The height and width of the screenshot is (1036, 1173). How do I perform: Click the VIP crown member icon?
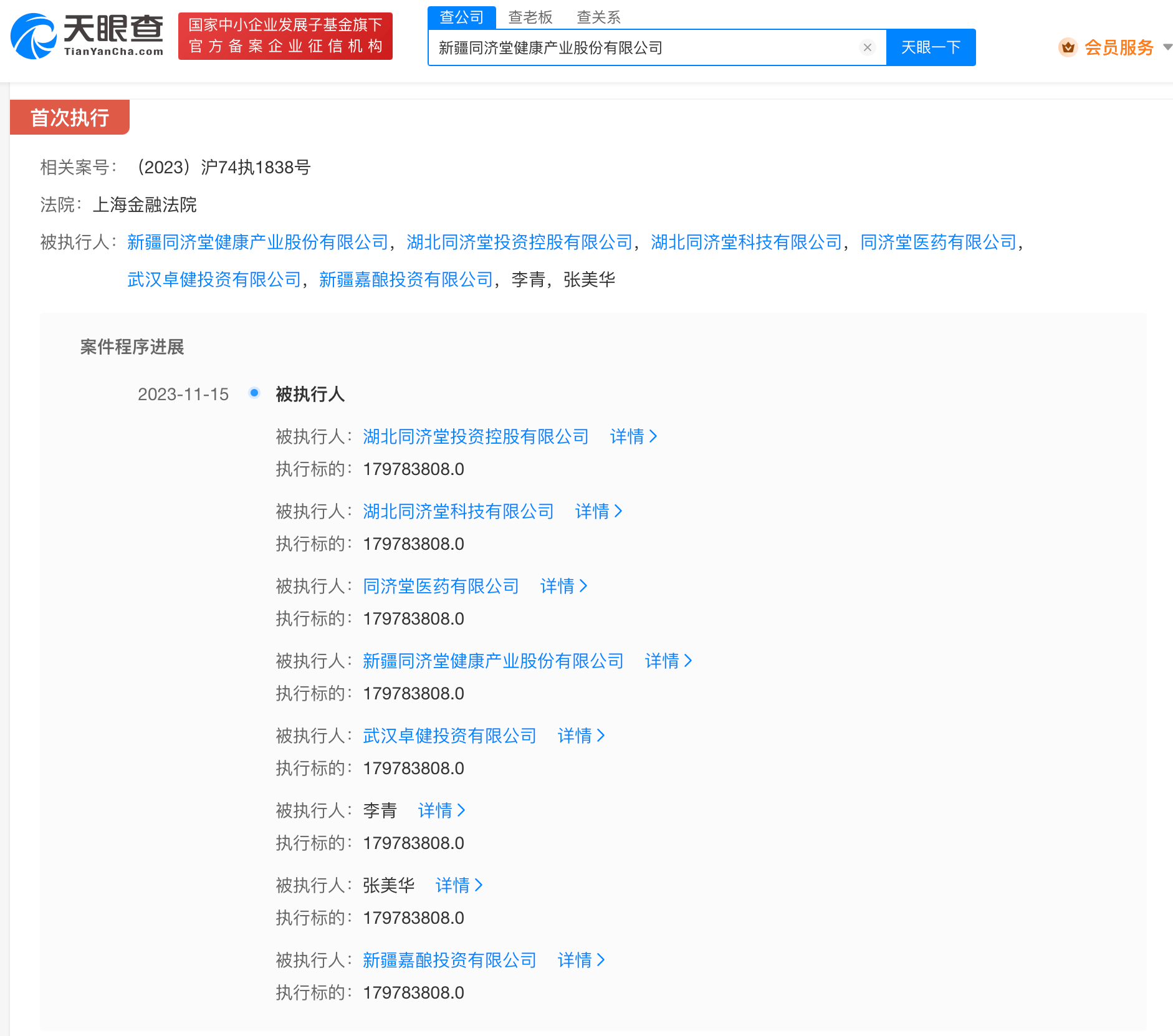coord(1068,47)
